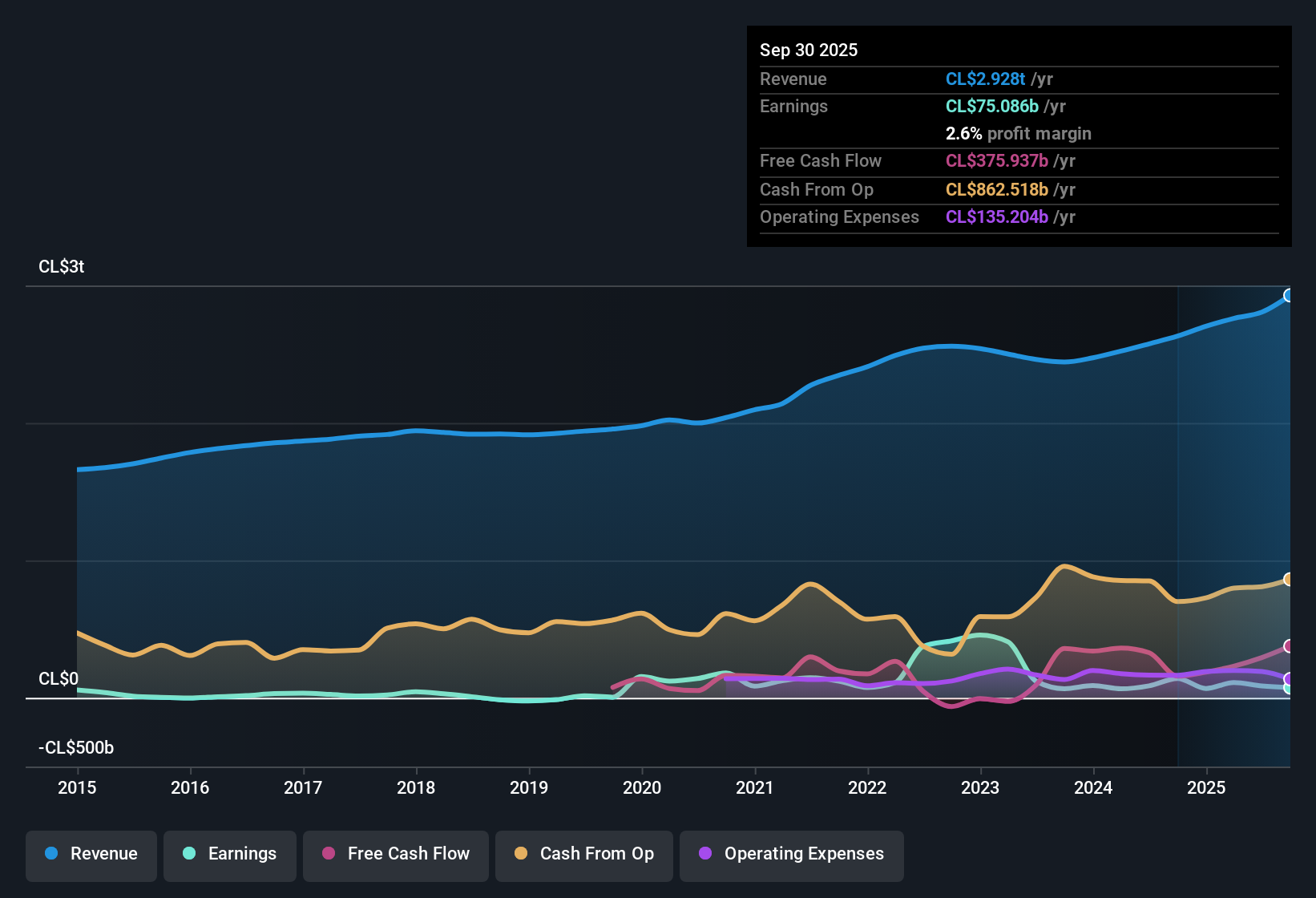This screenshot has height=898, width=1316.
Task: Click the blue Revenue dot icon in legend
Action: click(51, 854)
